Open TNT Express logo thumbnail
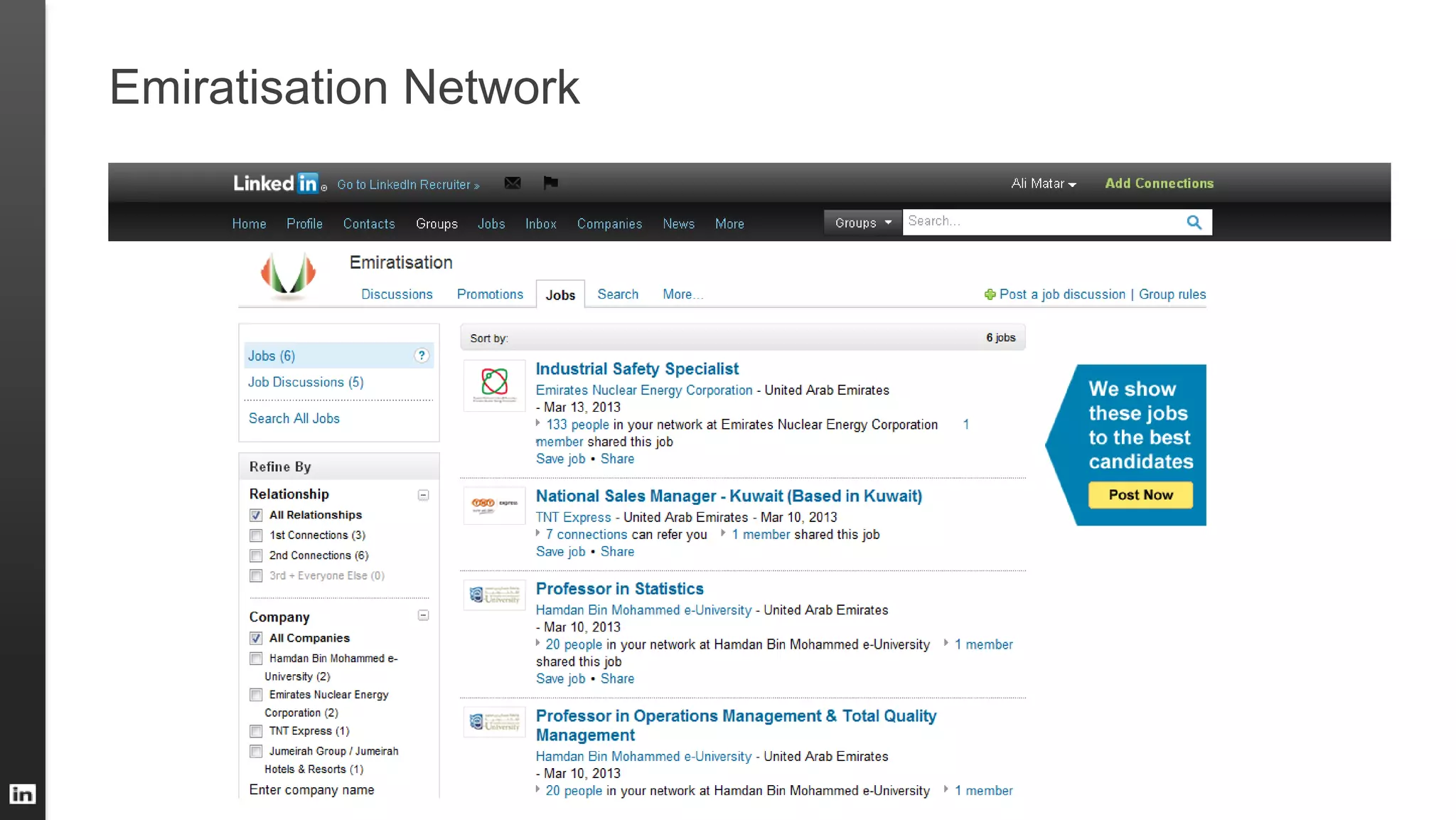Image resolution: width=1456 pixels, height=820 pixels. 494,505
